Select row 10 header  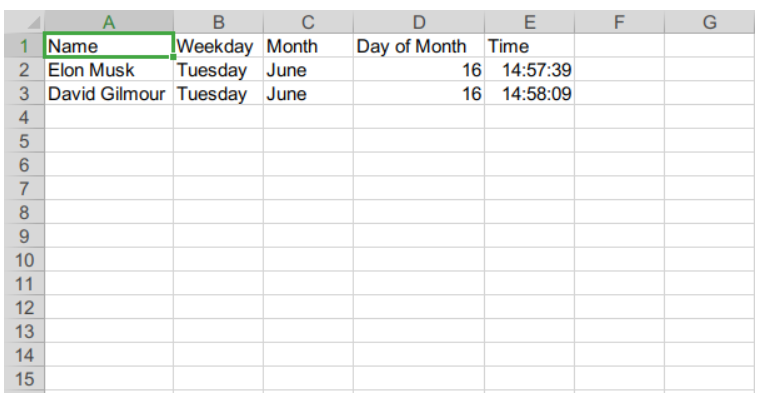pos(25,260)
